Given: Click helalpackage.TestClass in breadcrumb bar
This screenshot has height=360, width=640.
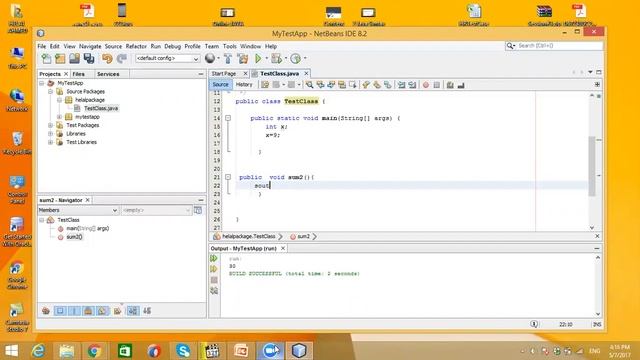Looking at the screenshot, I should click(248, 236).
